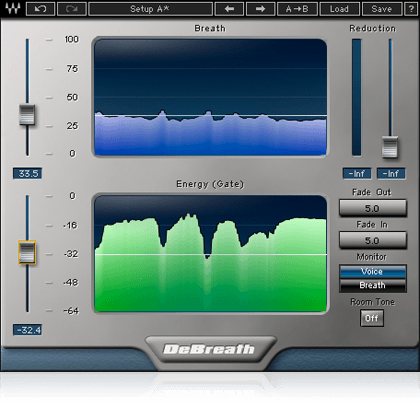Click the Reduction fader handle
Image resolution: width=420 pixels, height=402 pixels.
click(390, 147)
